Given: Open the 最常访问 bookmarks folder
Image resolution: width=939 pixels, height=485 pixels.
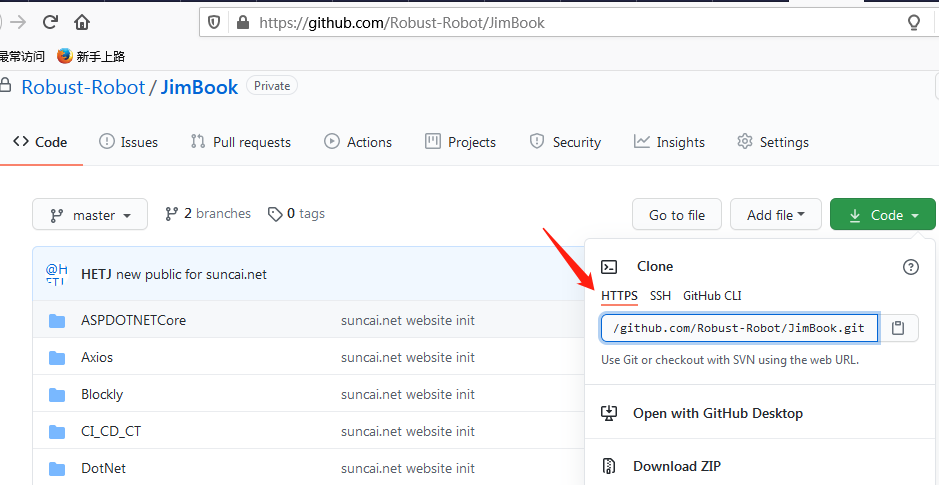Looking at the screenshot, I should coord(22,56).
